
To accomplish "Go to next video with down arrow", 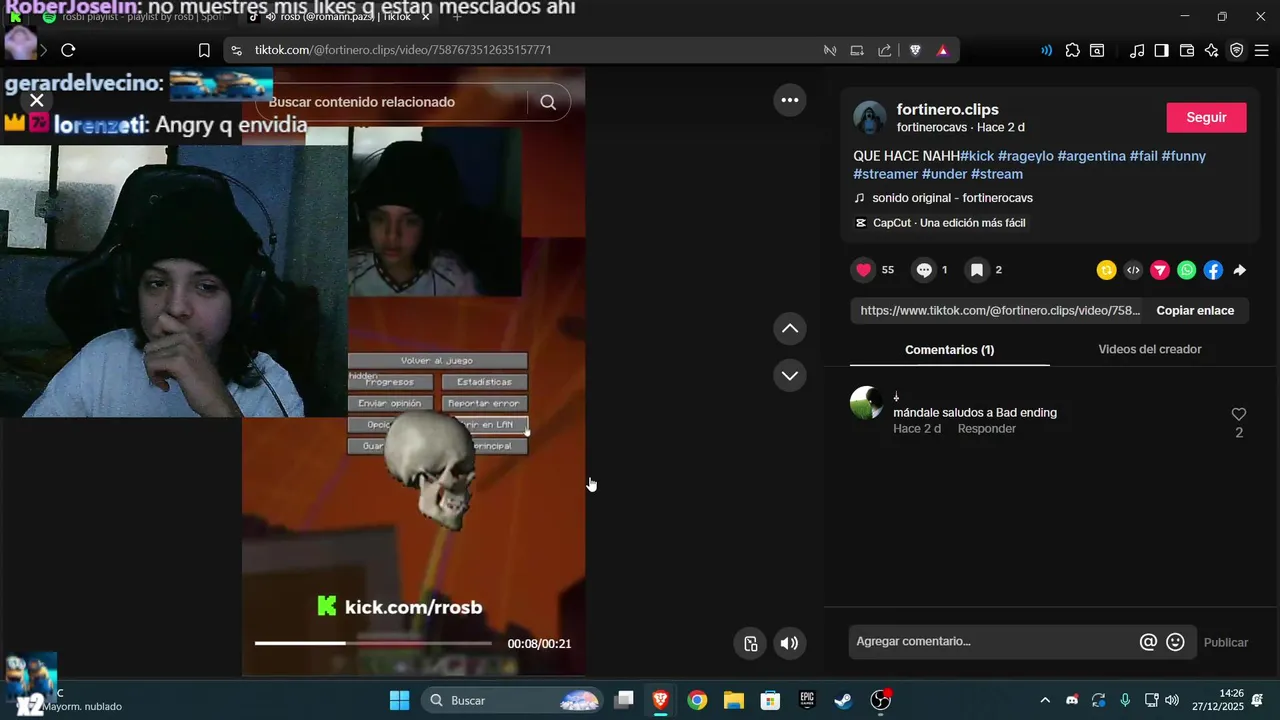I will (x=790, y=376).
